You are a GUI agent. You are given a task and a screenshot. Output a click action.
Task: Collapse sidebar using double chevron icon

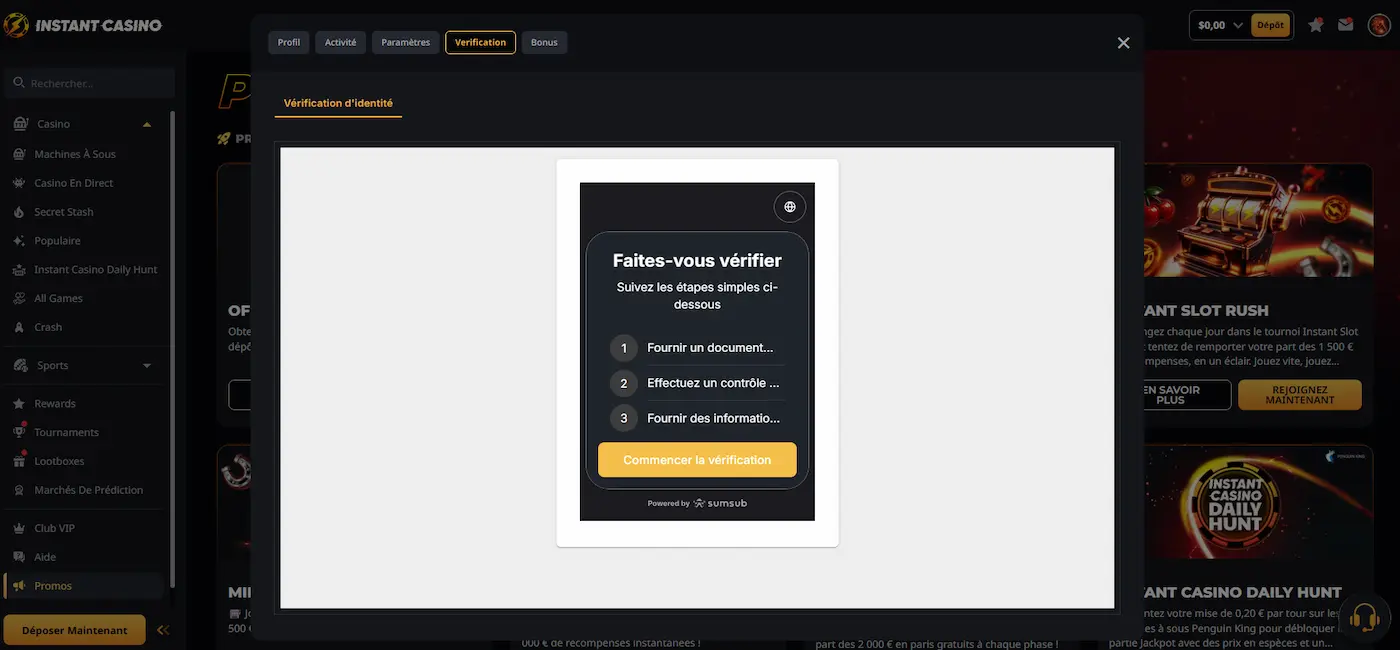tap(163, 630)
